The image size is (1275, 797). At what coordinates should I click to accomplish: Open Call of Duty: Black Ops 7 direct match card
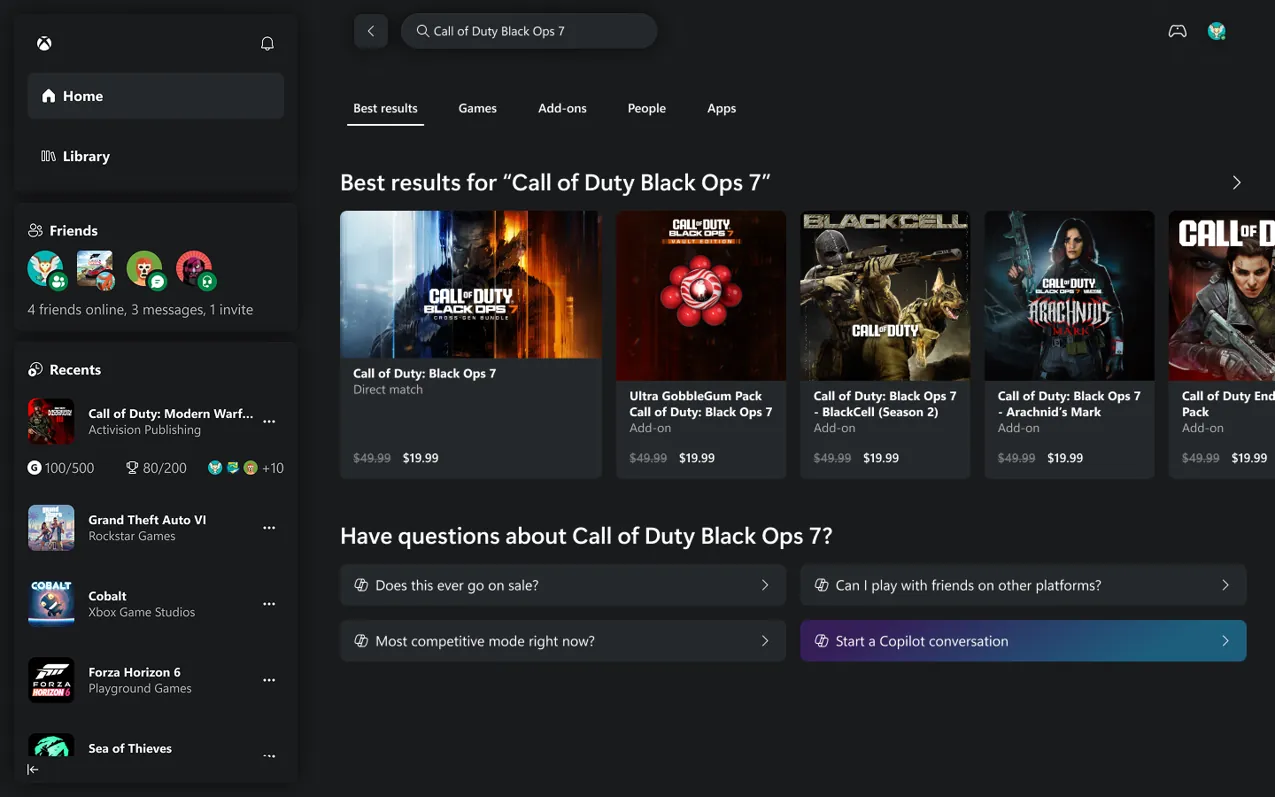coord(471,344)
